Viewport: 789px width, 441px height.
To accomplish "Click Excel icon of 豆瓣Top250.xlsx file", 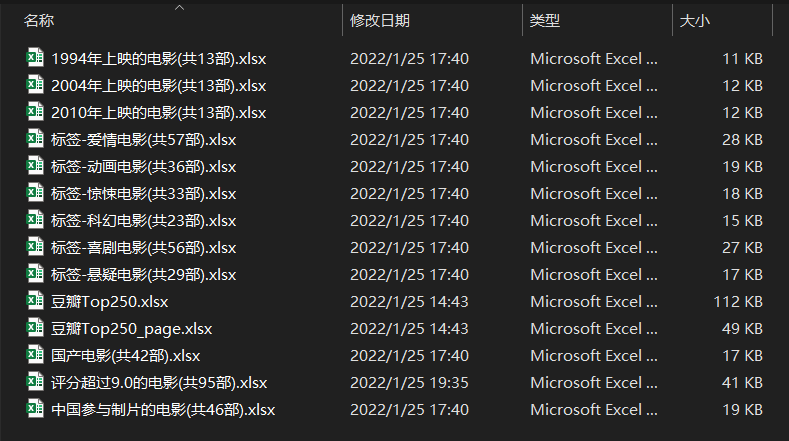I will tap(35, 301).
